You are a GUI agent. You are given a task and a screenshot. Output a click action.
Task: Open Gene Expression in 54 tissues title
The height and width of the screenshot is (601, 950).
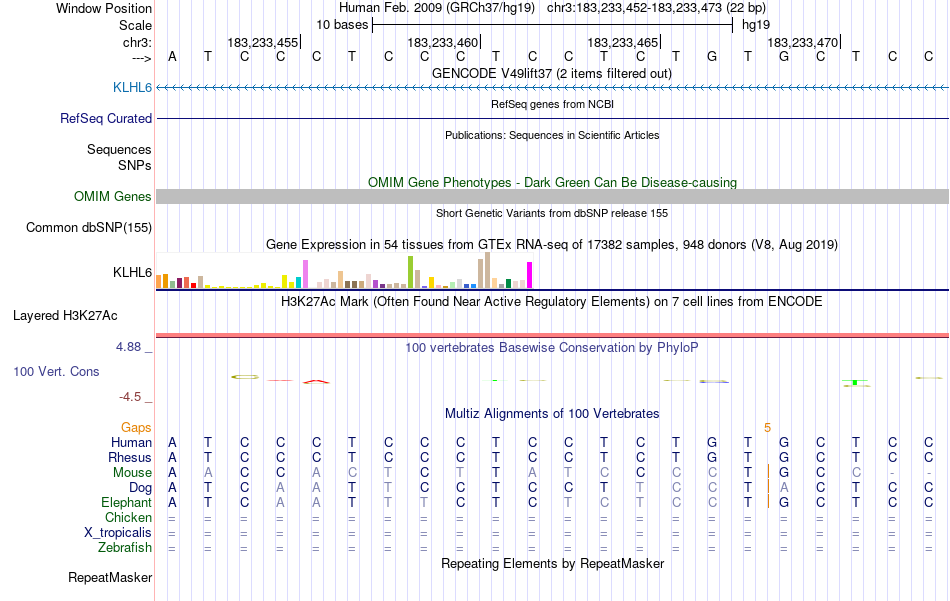552,245
